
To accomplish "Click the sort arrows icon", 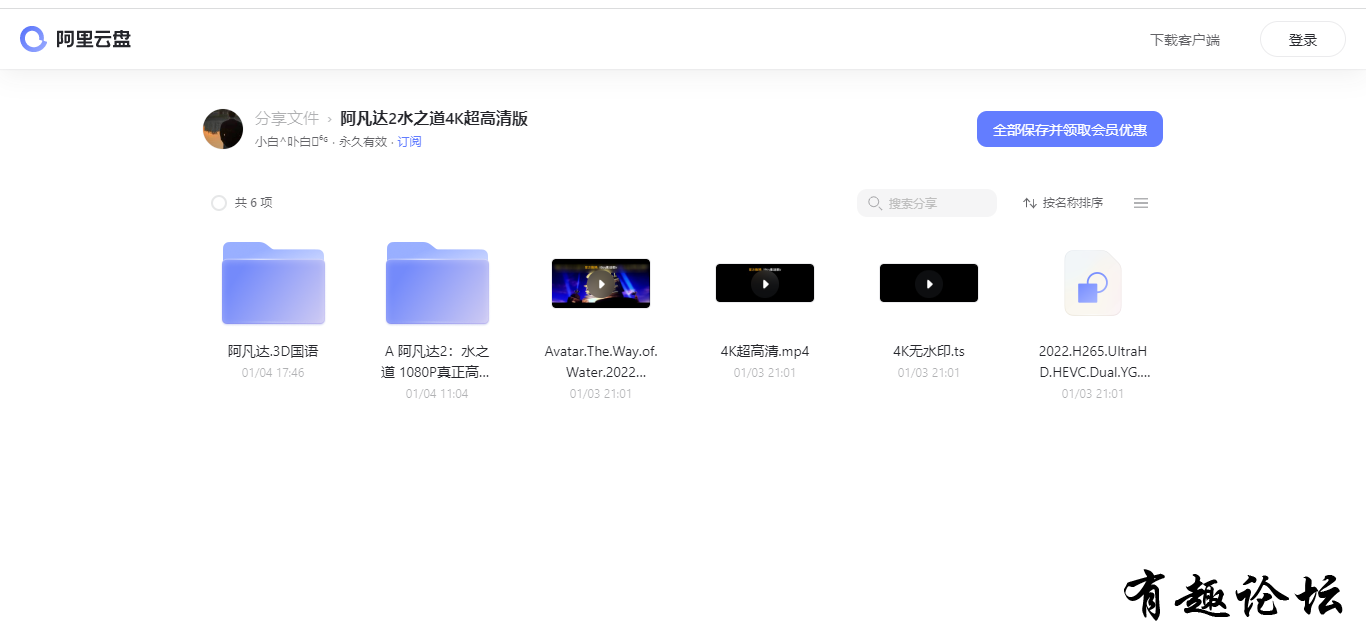I will 1030,203.
